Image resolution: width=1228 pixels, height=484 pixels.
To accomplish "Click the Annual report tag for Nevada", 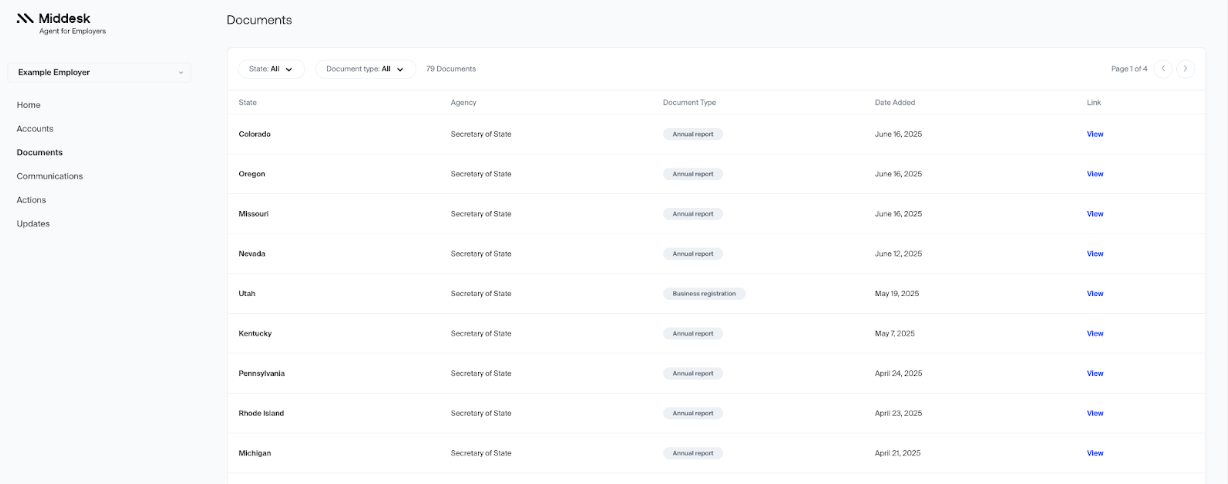I will coord(692,254).
